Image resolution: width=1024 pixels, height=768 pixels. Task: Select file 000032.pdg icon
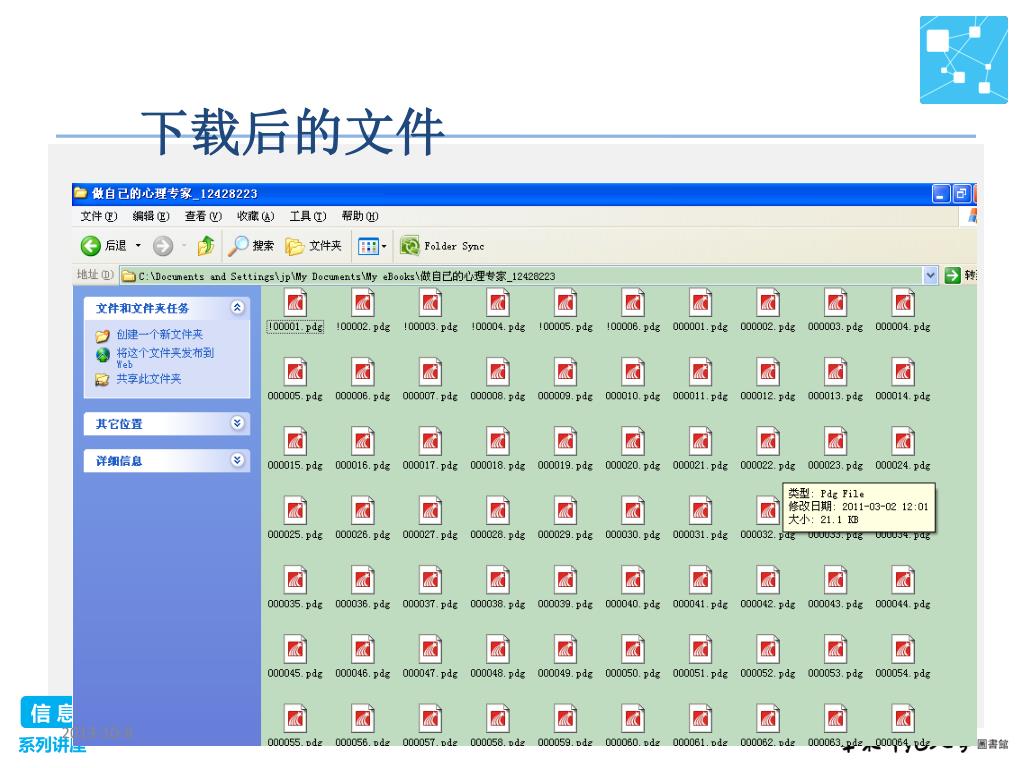click(768, 511)
